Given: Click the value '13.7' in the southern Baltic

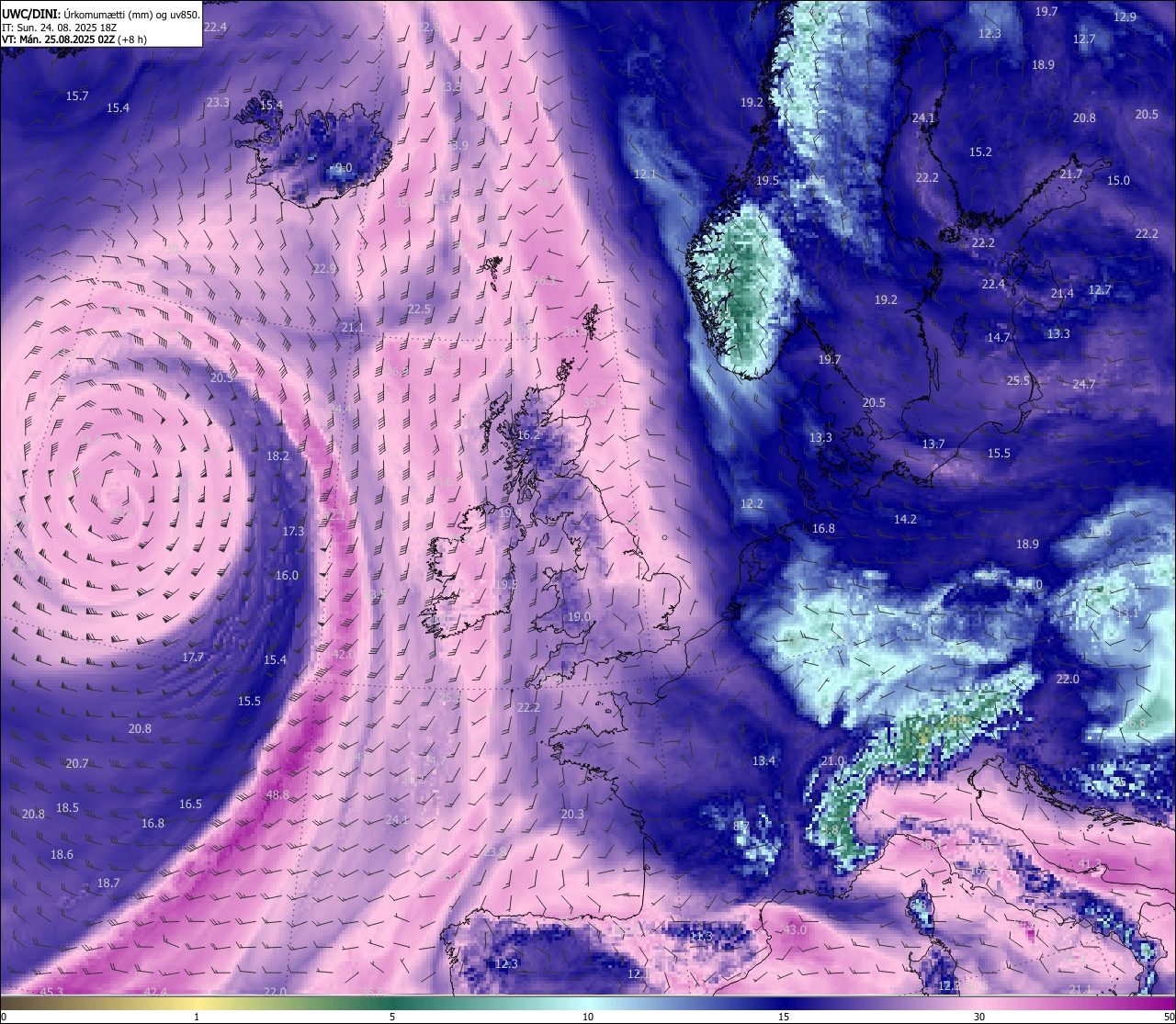Looking at the screenshot, I should (933, 444).
